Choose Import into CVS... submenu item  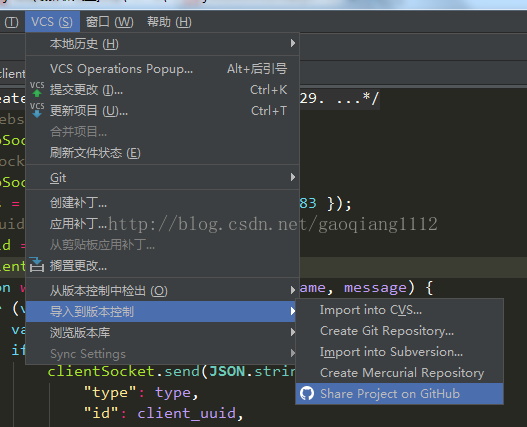(x=400, y=310)
